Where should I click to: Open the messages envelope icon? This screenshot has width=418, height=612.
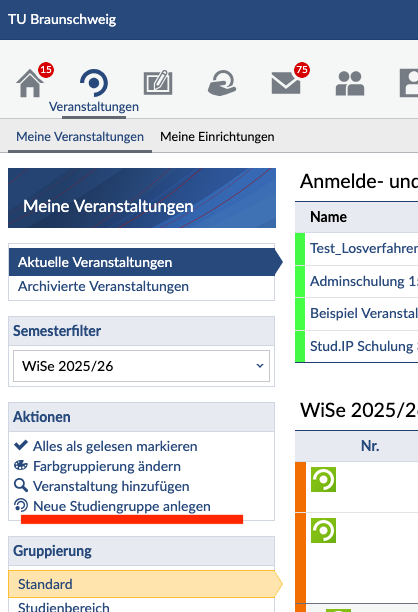pyautogui.click(x=286, y=84)
